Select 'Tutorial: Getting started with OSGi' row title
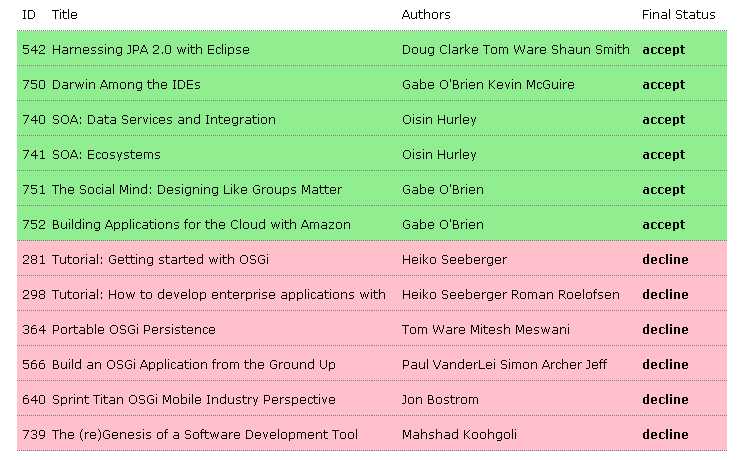This screenshot has width=751, height=460. coord(161,259)
